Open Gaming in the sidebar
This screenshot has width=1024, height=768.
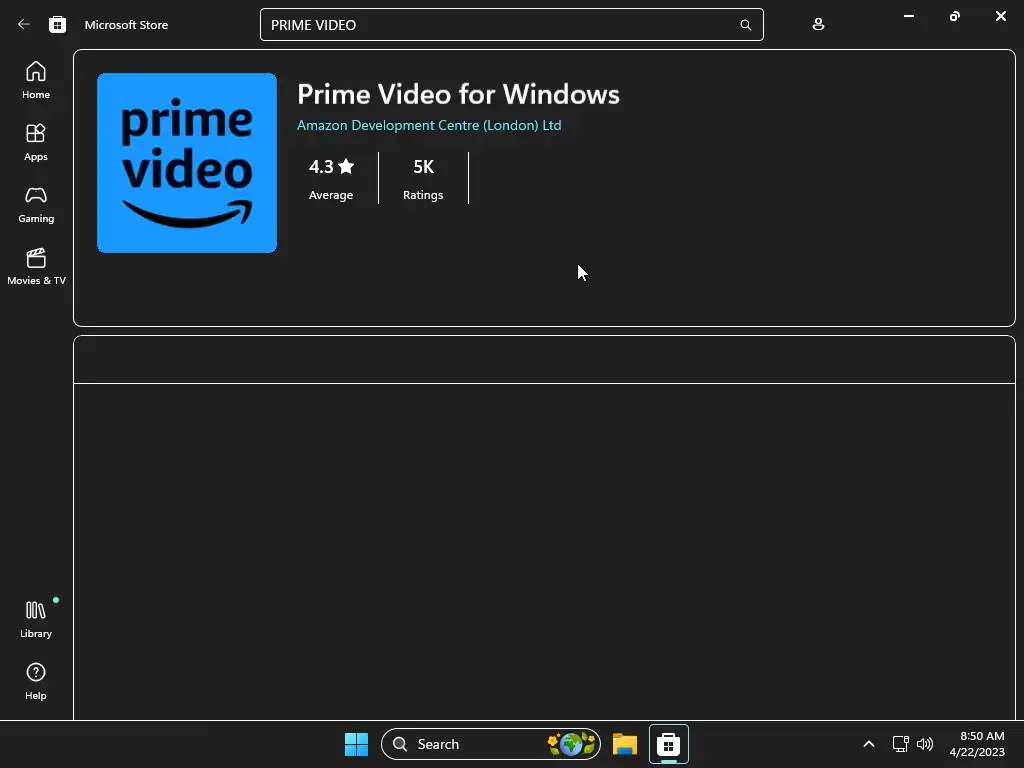[x=36, y=204]
